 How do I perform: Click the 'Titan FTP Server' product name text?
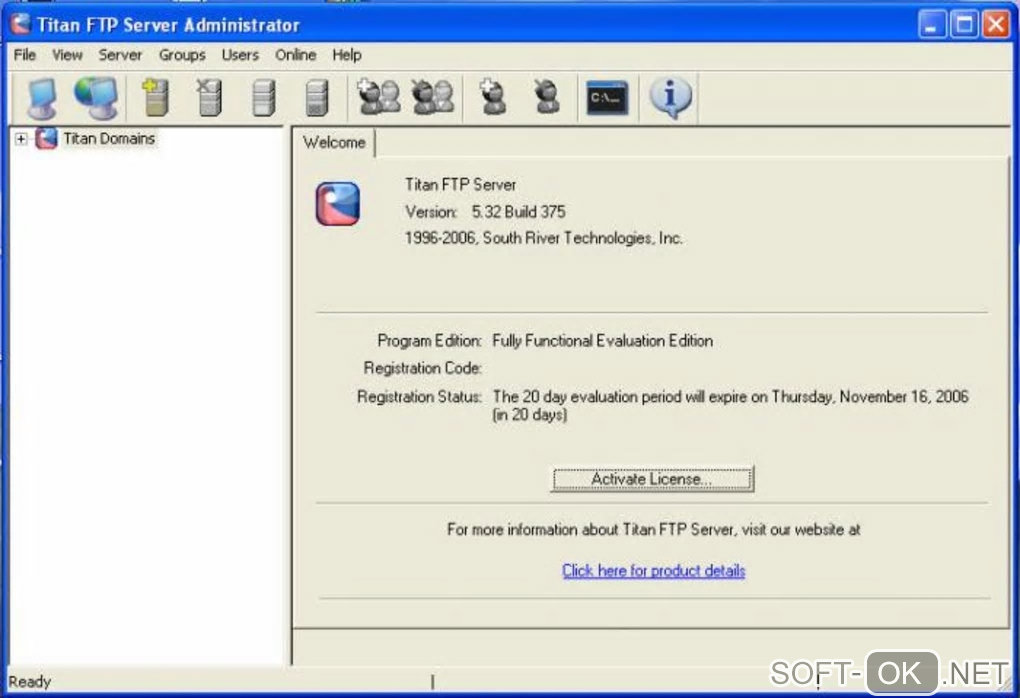(461, 185)
